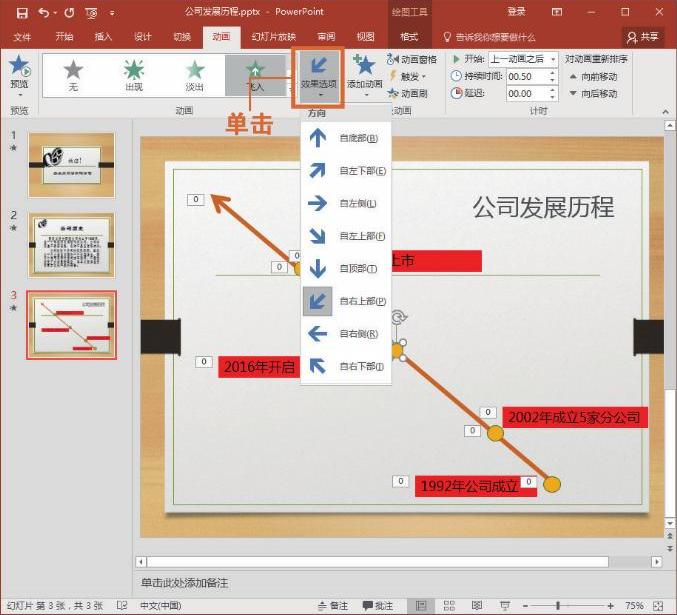Switch to the 开始 (Home) tab
677x615 pixels.
pyautogui.click(x=64, y=37)
